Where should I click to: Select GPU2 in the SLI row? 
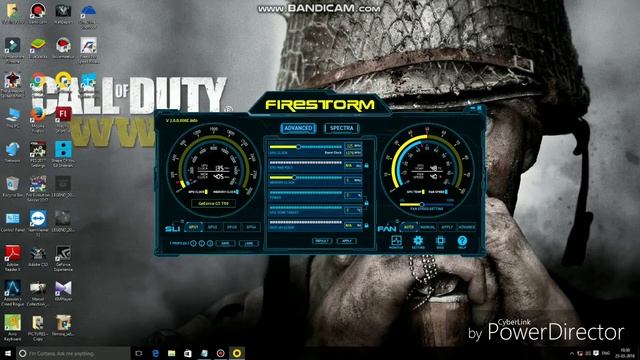(213, 227)
